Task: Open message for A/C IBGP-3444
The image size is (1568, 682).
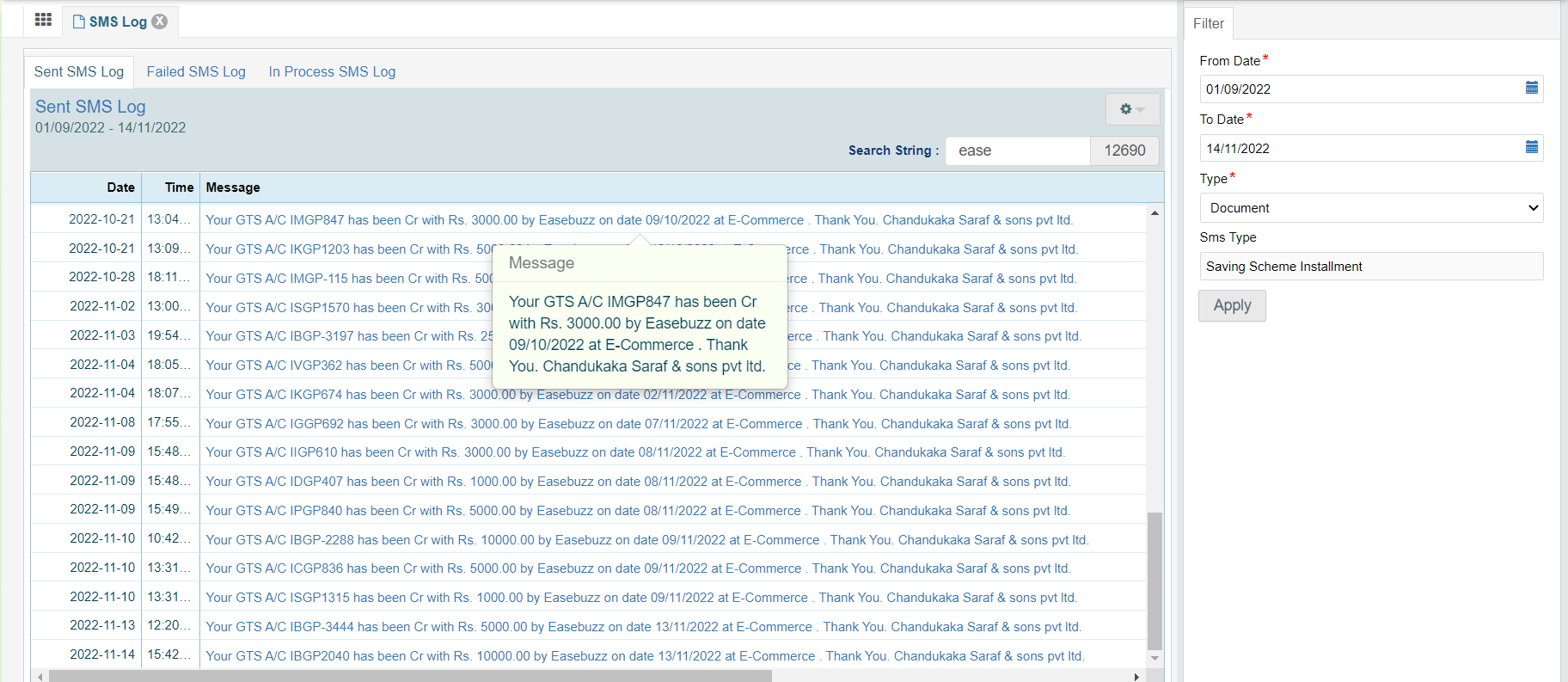Action: point(643,627)
